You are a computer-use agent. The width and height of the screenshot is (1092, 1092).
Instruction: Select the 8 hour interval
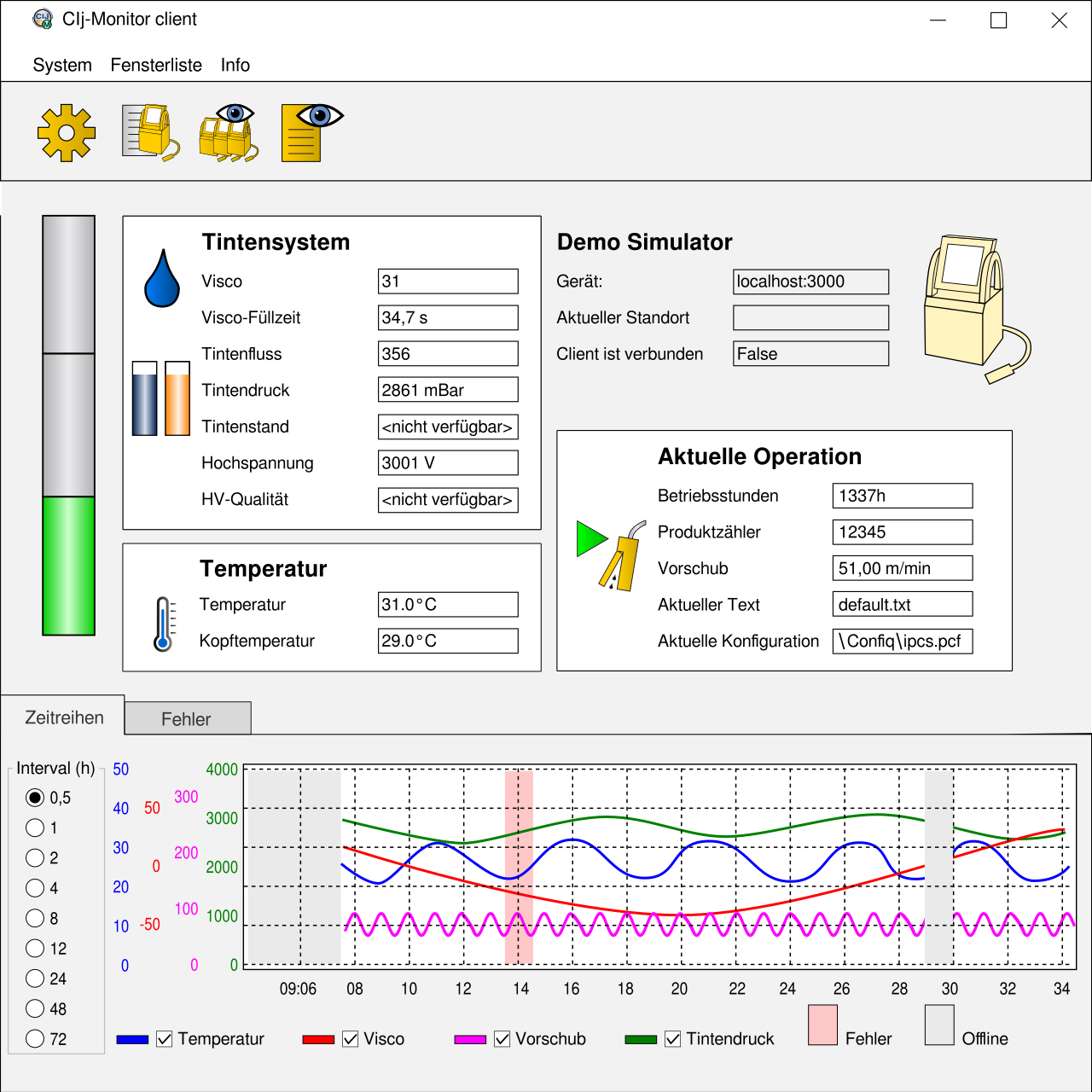point(35,918)
